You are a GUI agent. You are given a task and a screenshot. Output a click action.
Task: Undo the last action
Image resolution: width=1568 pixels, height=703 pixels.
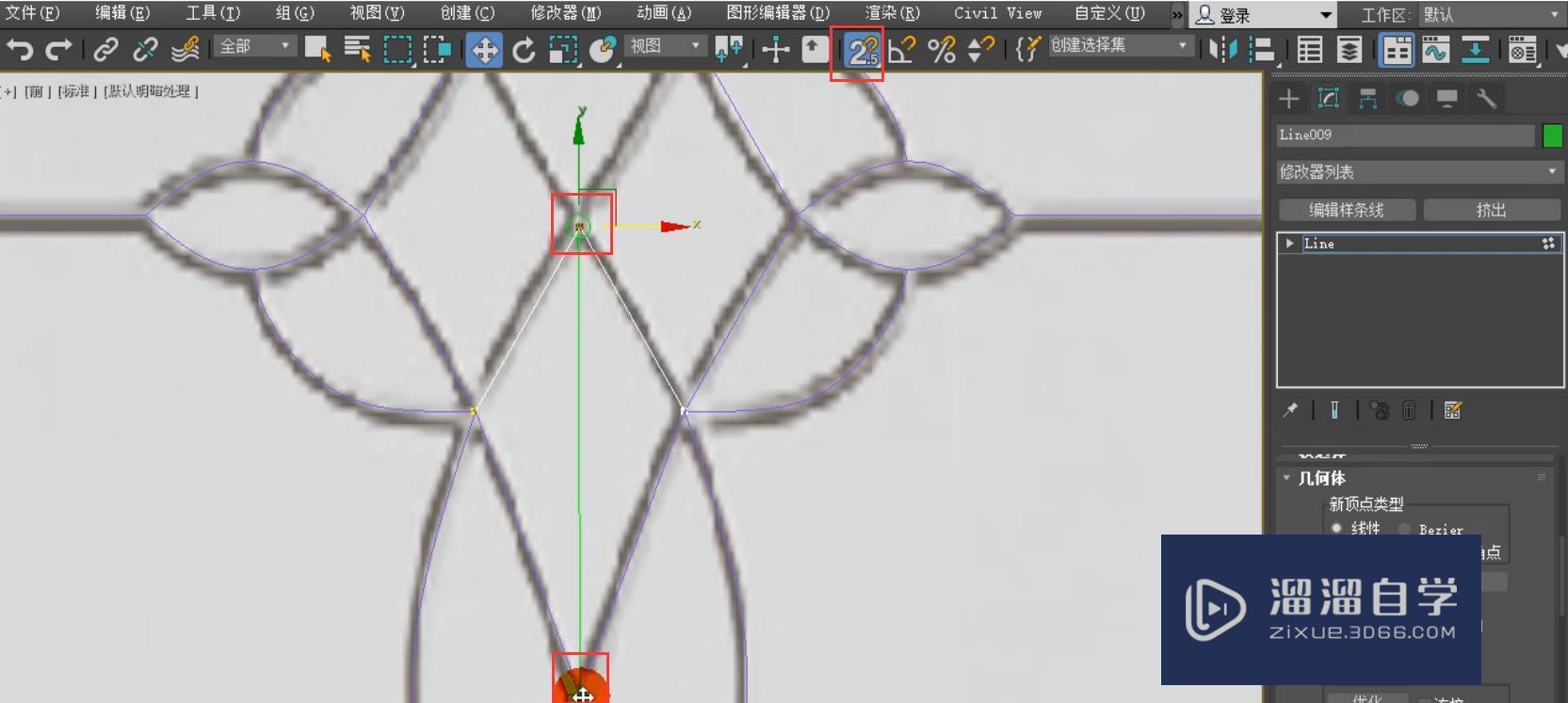point(20,49)
